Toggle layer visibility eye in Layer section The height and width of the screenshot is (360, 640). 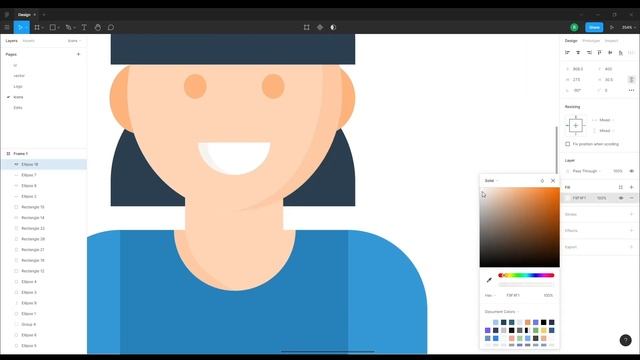631,171
